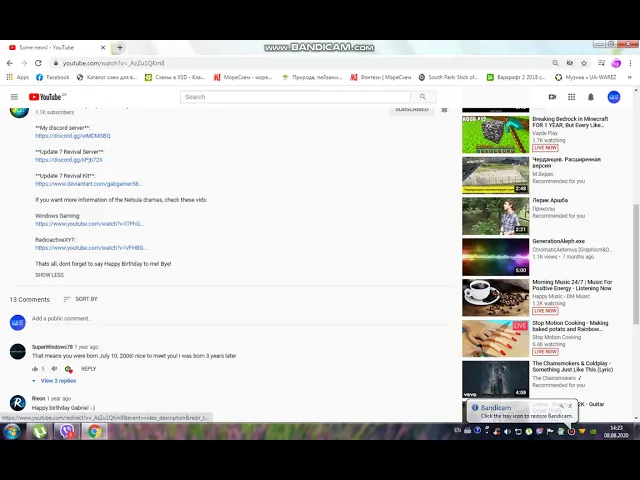
Task: Open the South Park: Stick of... bookmark
Action: 448,77
